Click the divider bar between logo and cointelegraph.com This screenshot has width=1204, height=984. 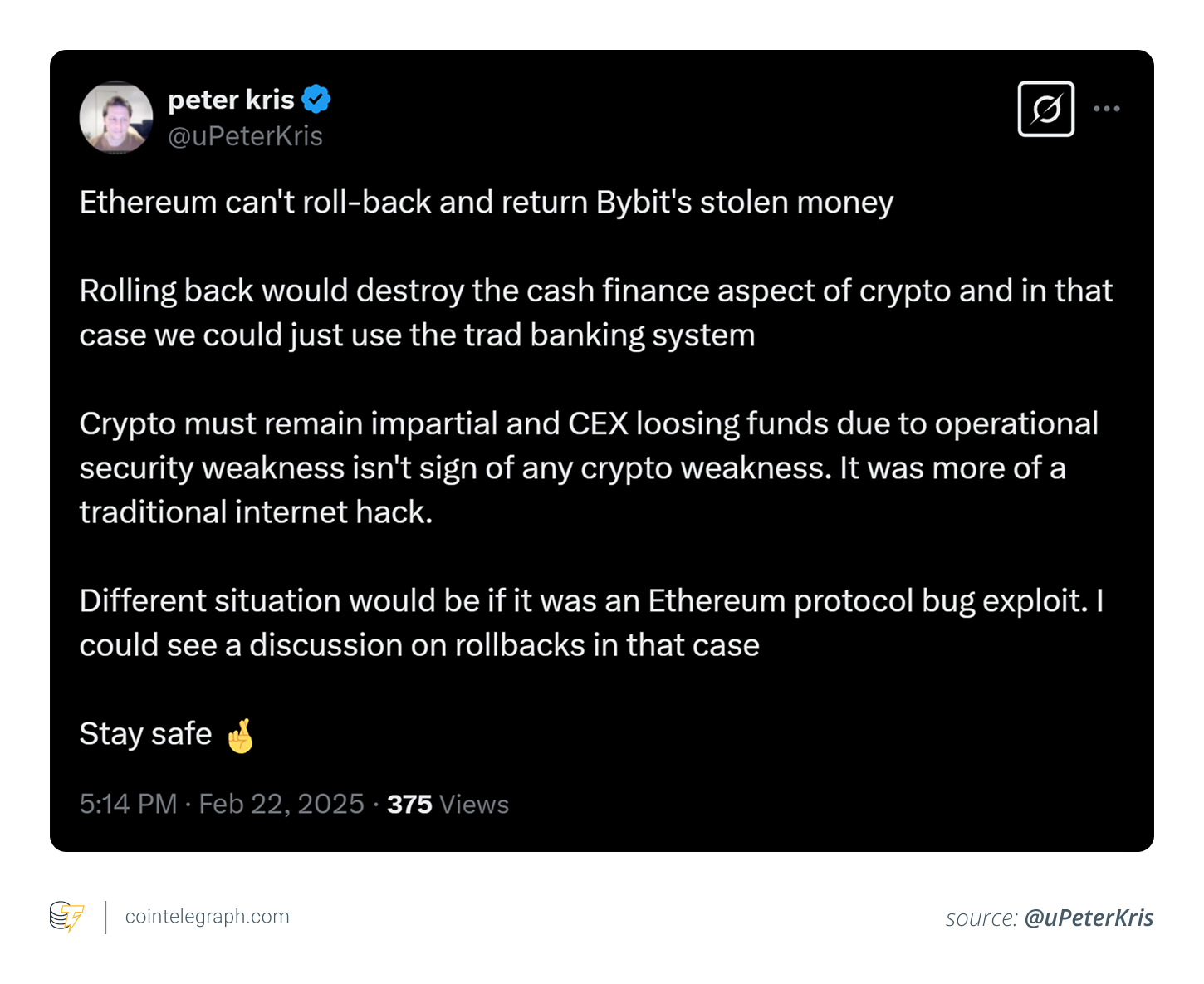tap(105, 917)
